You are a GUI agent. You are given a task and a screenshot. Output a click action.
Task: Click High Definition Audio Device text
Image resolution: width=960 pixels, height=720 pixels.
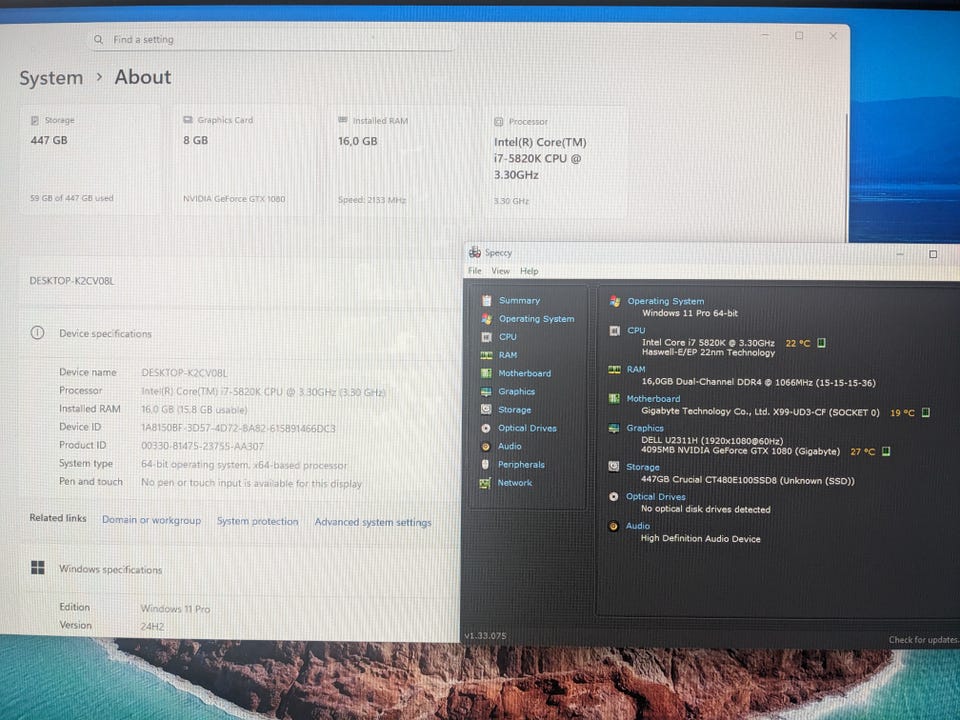(700, 539)
